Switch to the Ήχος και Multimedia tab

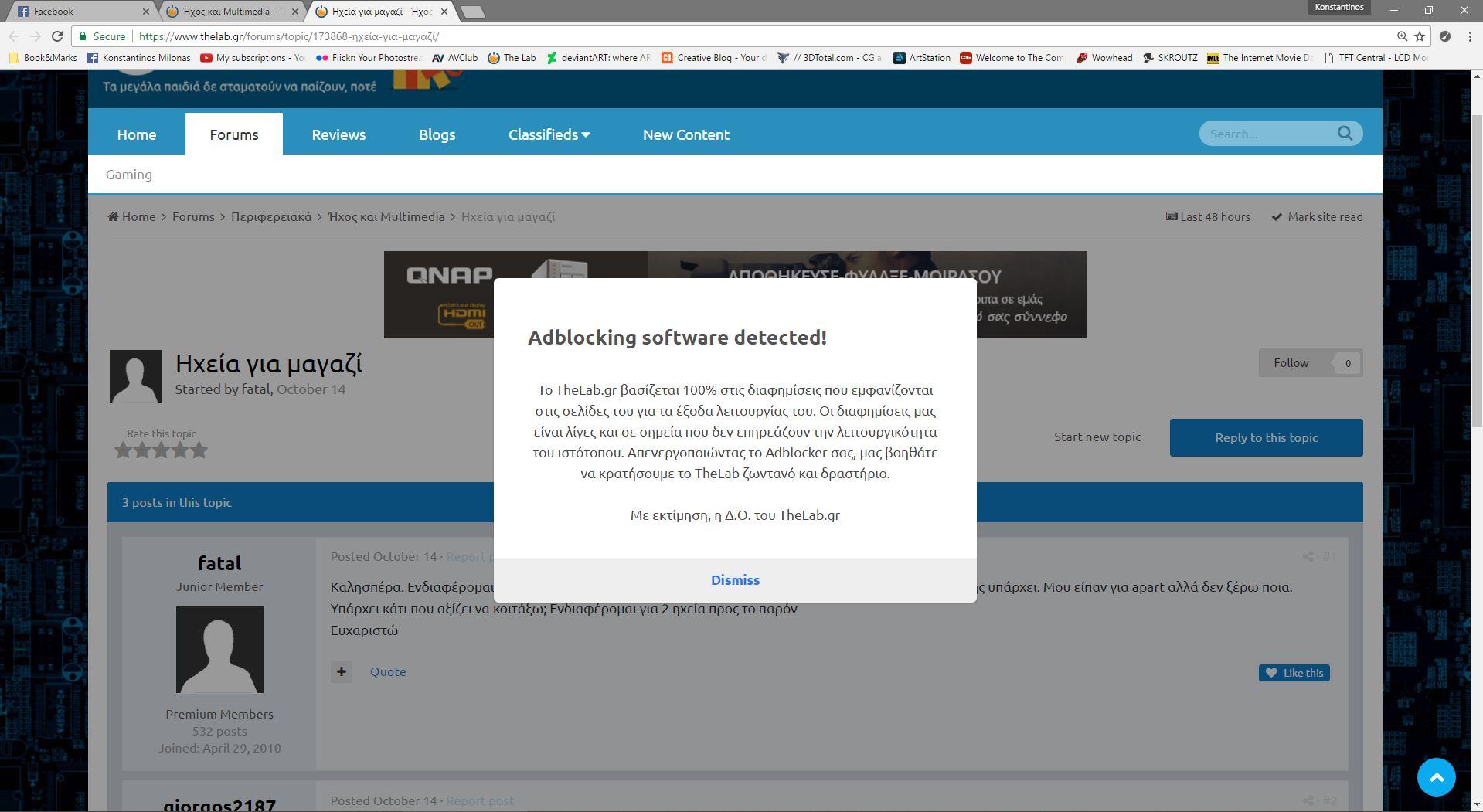coord(233,12)
